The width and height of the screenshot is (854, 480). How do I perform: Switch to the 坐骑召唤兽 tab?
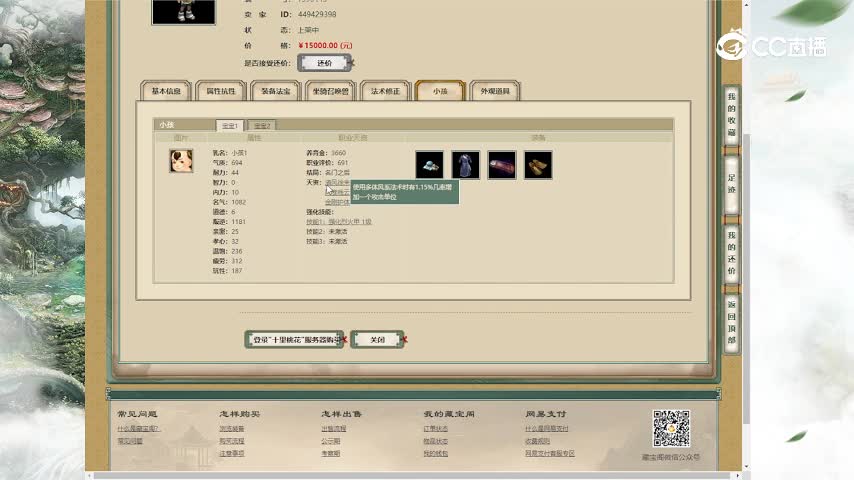pos(331,91)
